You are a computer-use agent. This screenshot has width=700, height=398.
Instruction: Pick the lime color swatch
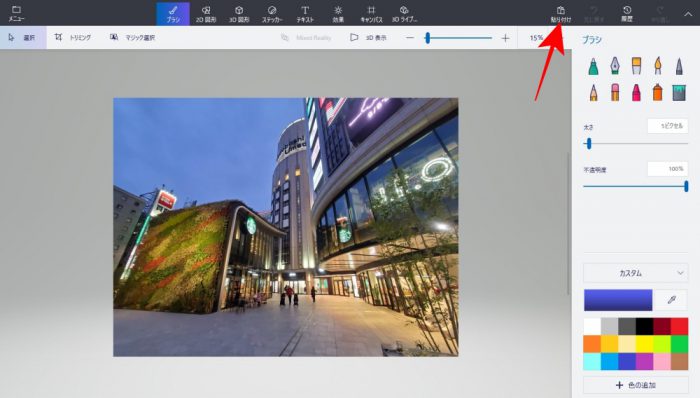662,344
